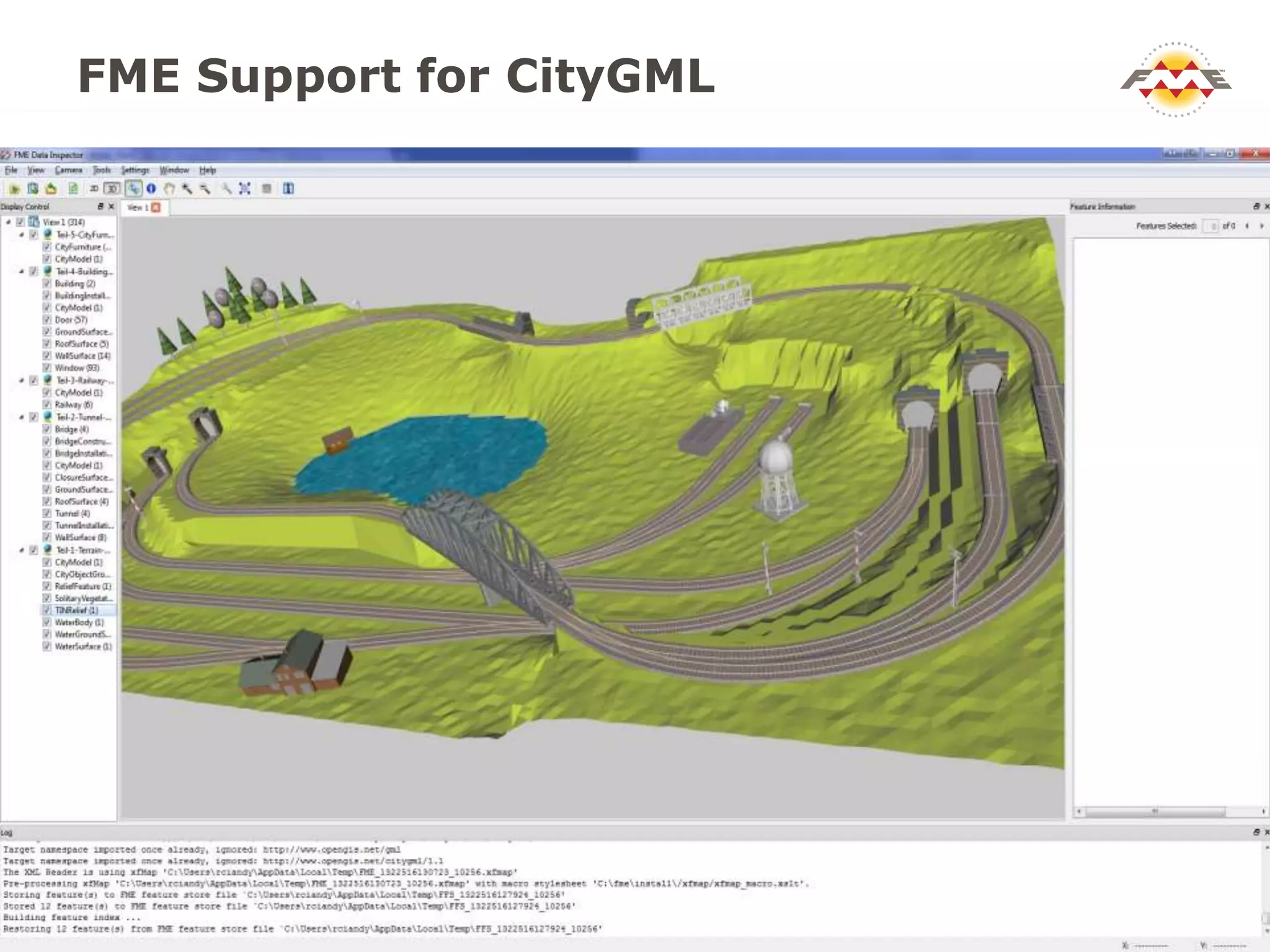The width and height of the screenshot is (1270, 952).
Task: Click Zoom to Full Extent icon
Action: [245, 188]
